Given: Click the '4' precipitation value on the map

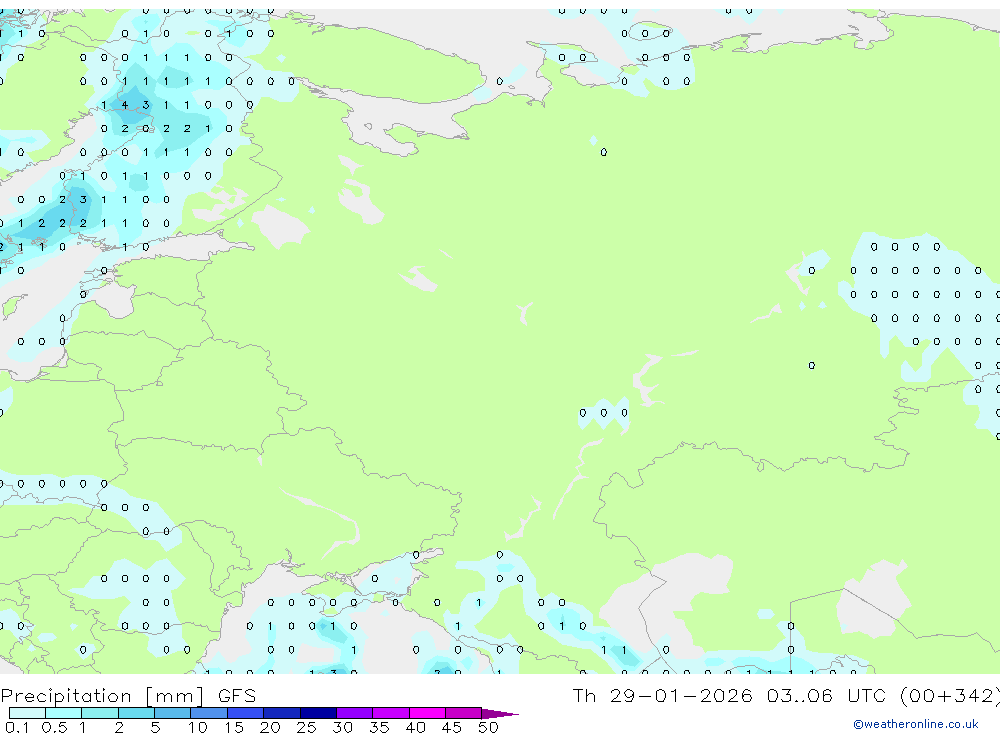Looking at the screenshot, I should (x=125, y=105).
